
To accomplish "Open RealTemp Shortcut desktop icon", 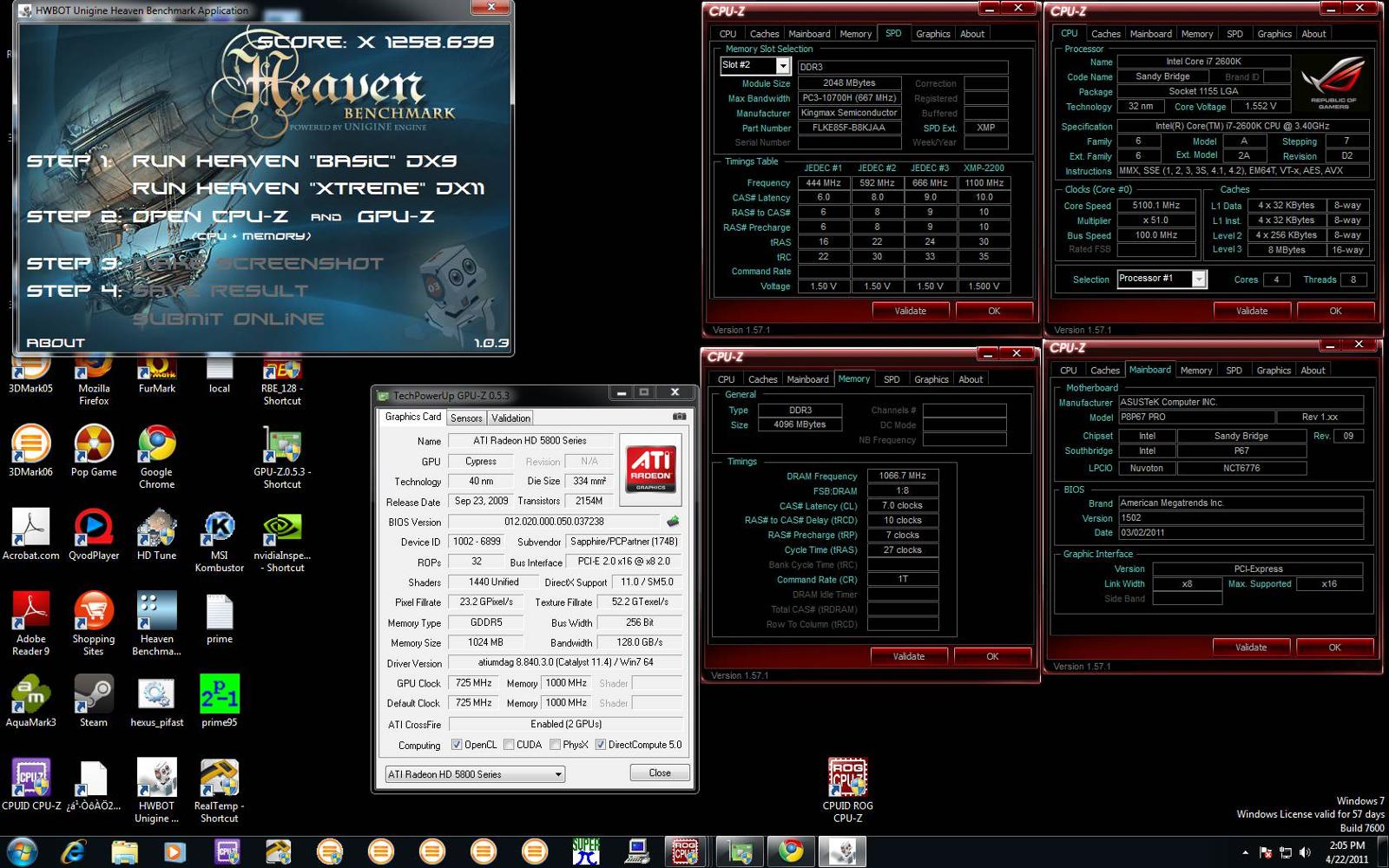I will click(219, 790).
